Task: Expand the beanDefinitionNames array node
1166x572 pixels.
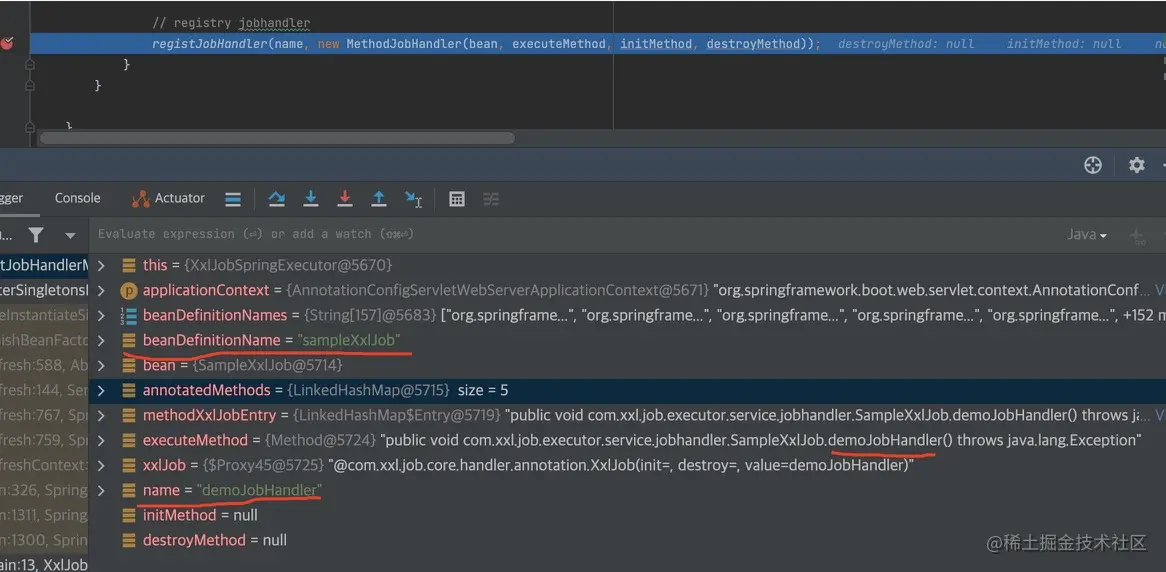Action: (102, 315)
